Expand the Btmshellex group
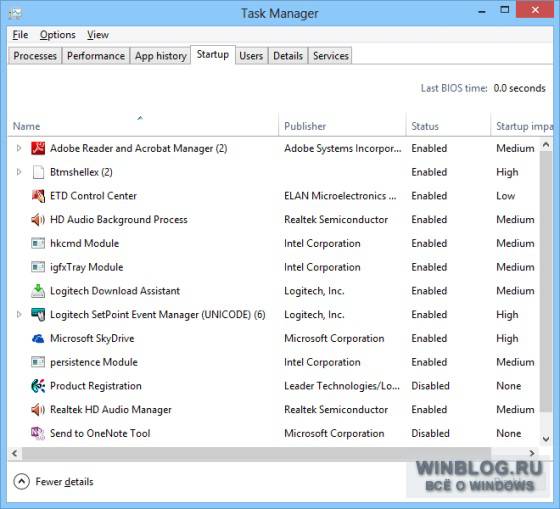 [x=19, y=172]
